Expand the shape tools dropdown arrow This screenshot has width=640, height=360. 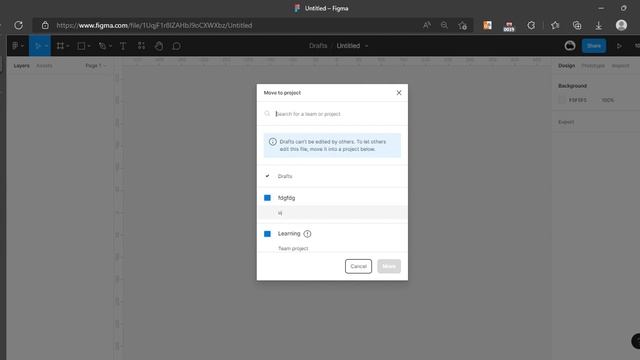pyautogui.click(x=89, y=46)
